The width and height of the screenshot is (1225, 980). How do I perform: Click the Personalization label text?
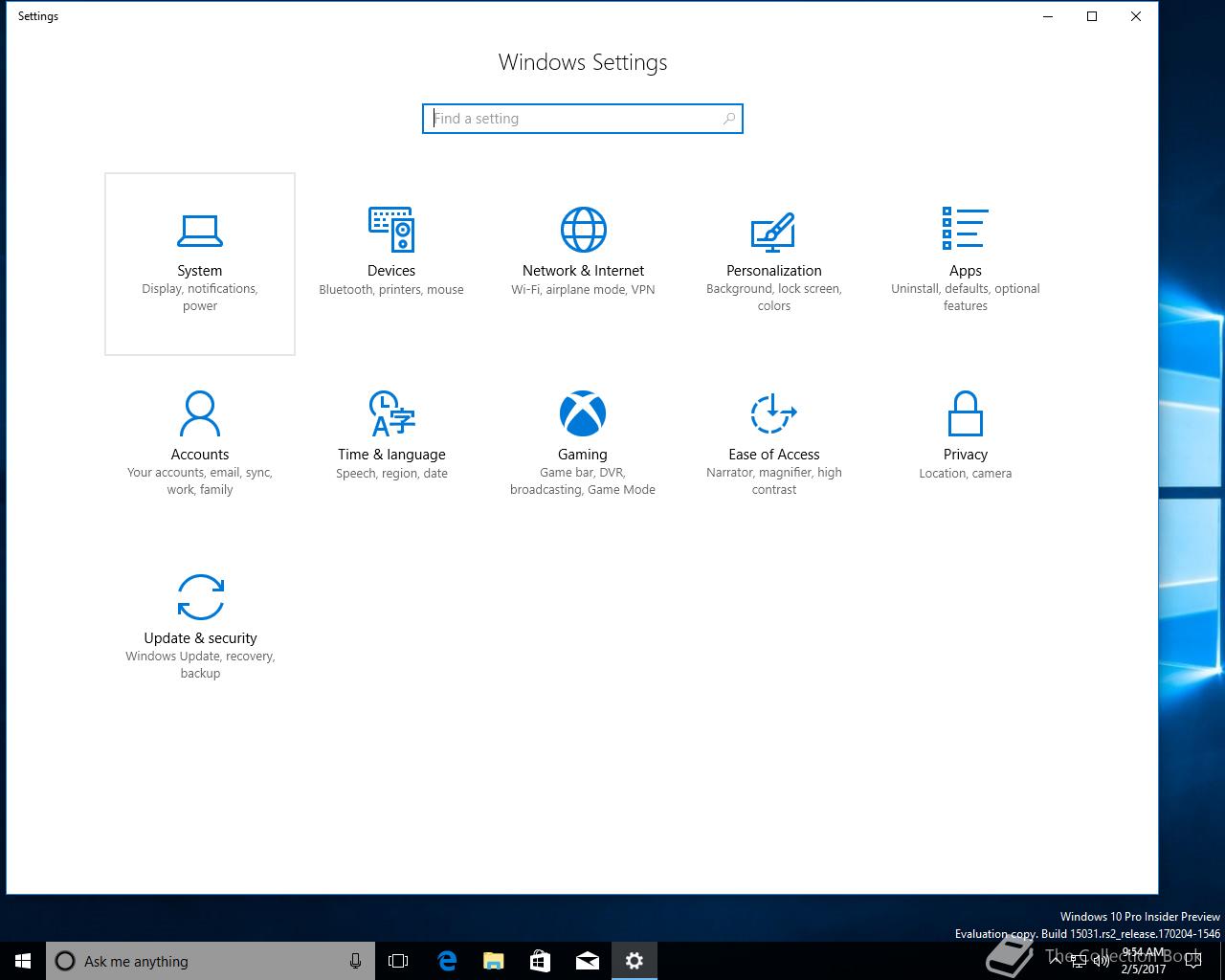click(774, 271)
